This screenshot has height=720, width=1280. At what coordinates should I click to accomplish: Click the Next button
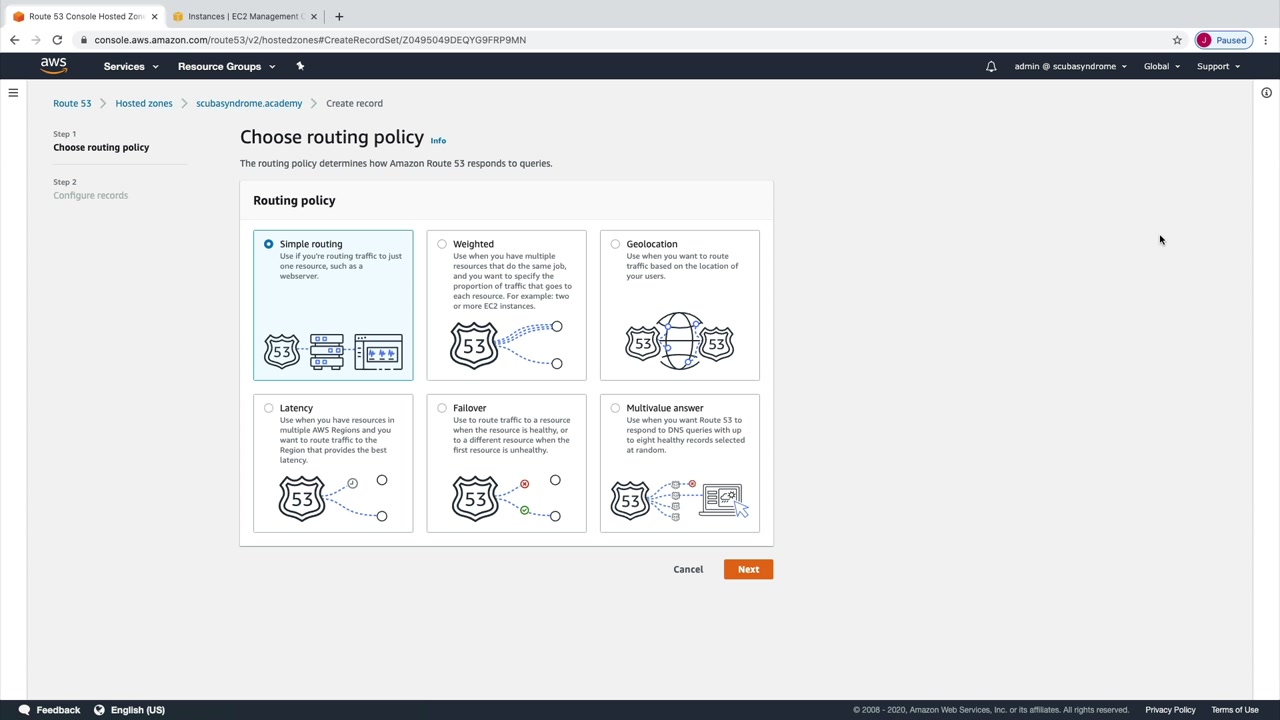pyautogui.click(x=748, y=569)
